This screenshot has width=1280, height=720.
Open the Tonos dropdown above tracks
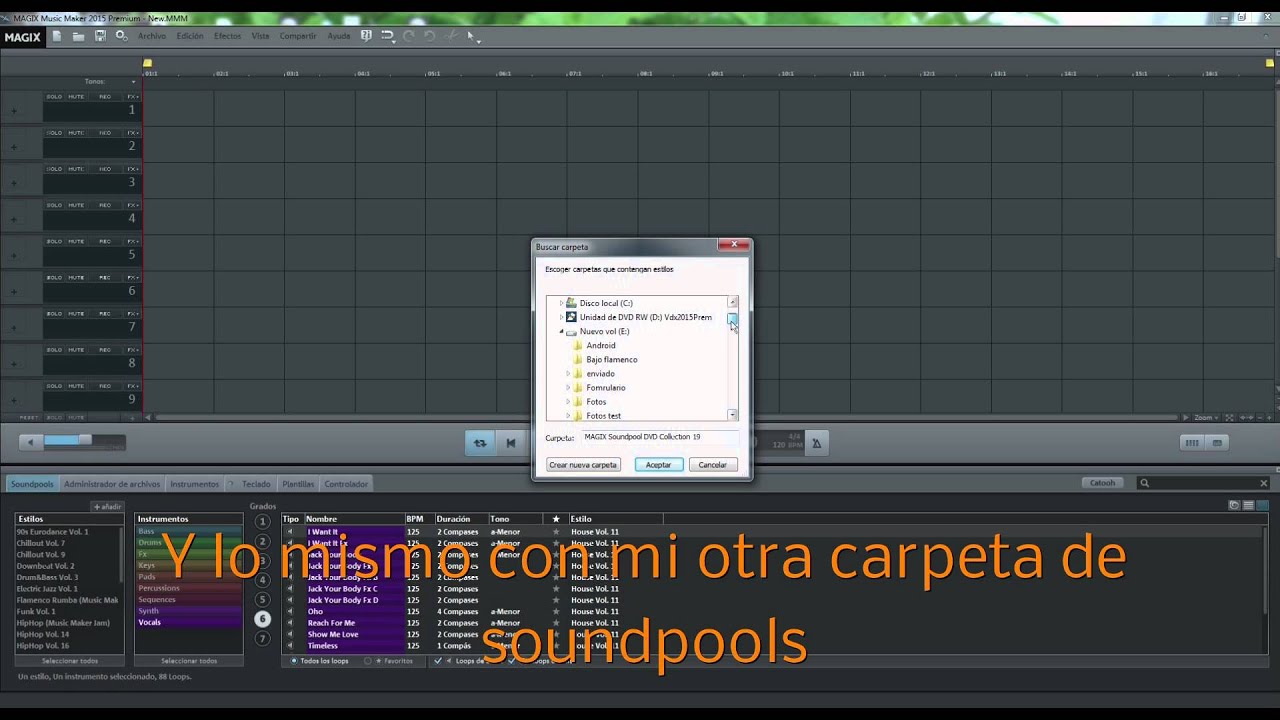tap(133, 82)
